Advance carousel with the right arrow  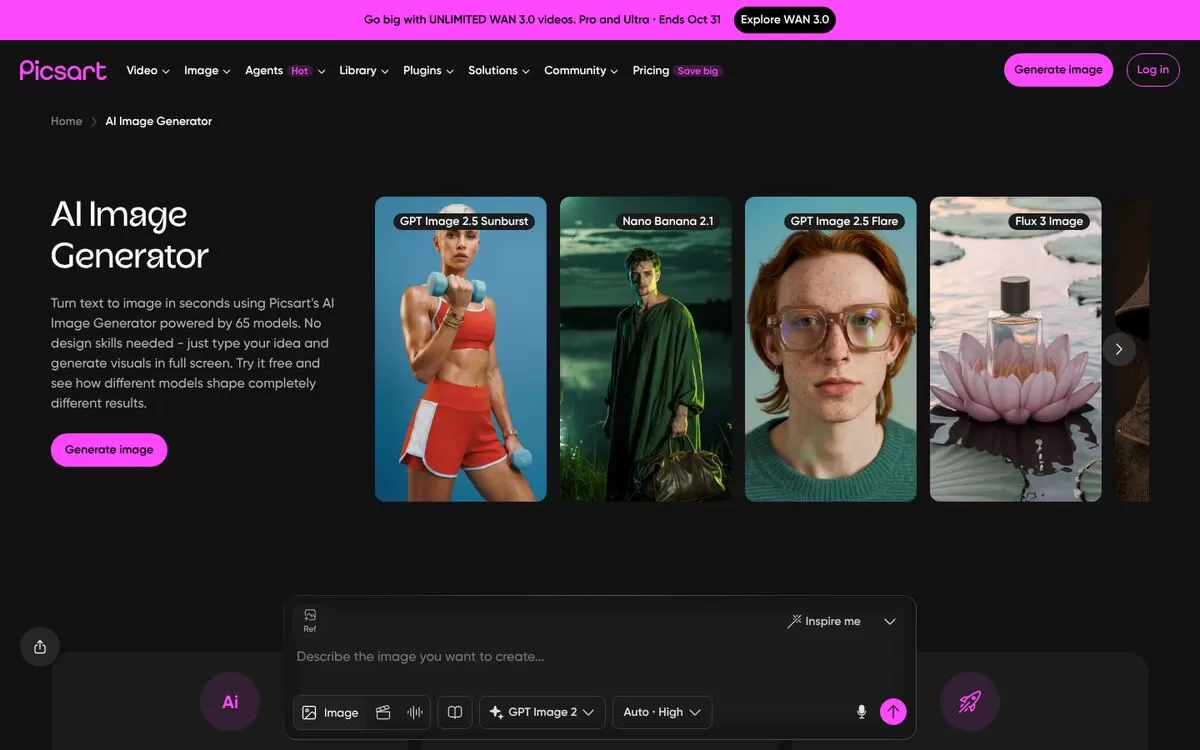pos(1119,349)
